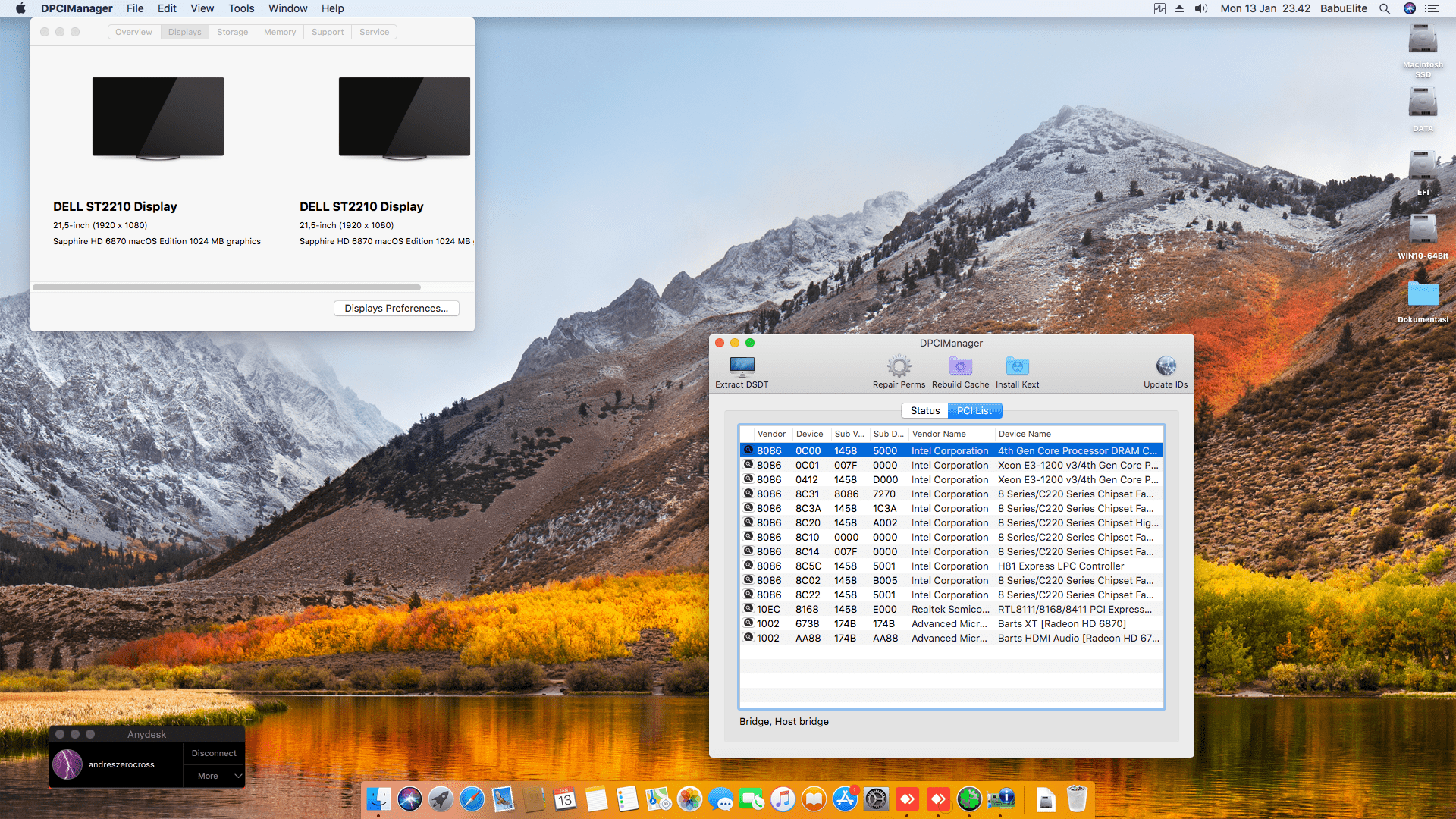Open the Tools menu in menu bar
The width and height of the screenshot is (1456, 819).
pos(241,8)
